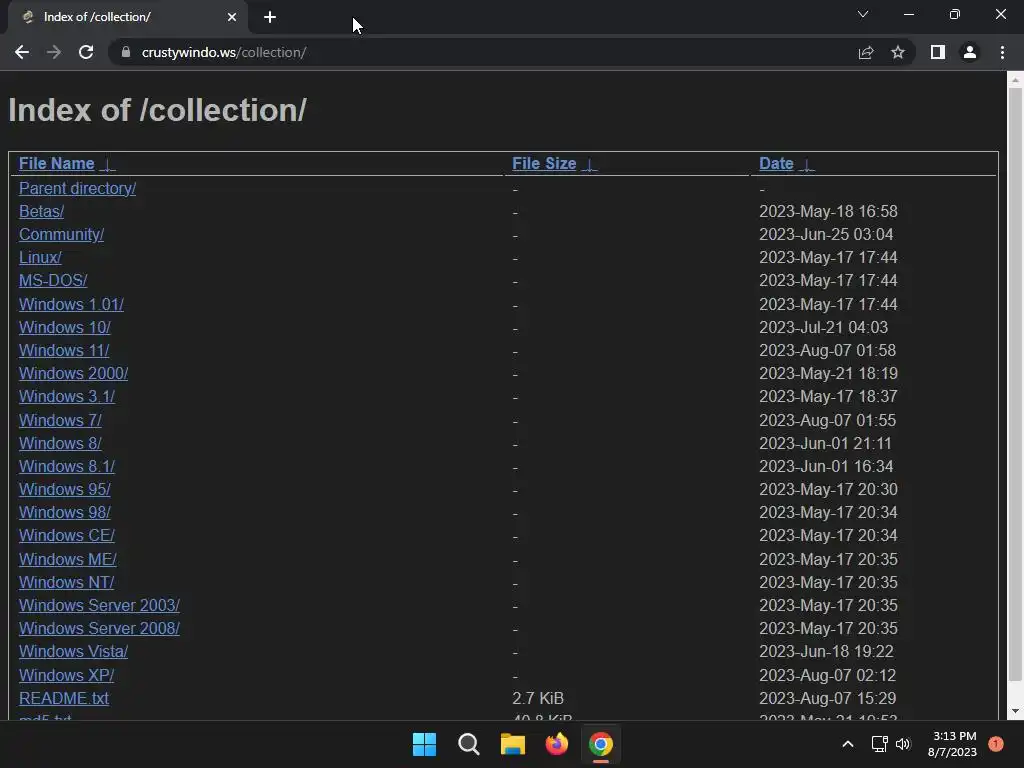
Task: Open the Chrome profile menu
Action: point(970,52)
